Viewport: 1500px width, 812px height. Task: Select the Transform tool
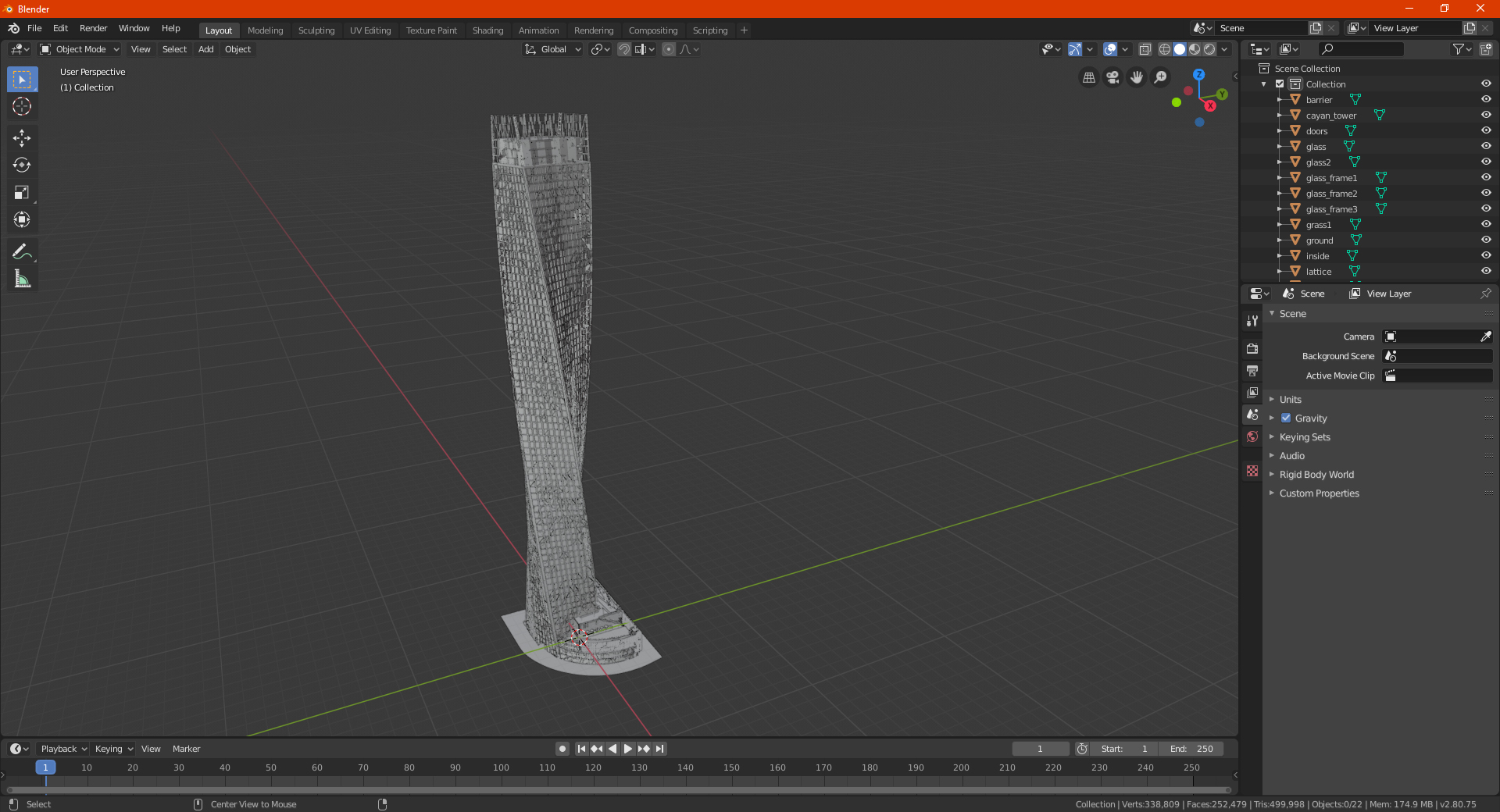(x=22, y=219)
